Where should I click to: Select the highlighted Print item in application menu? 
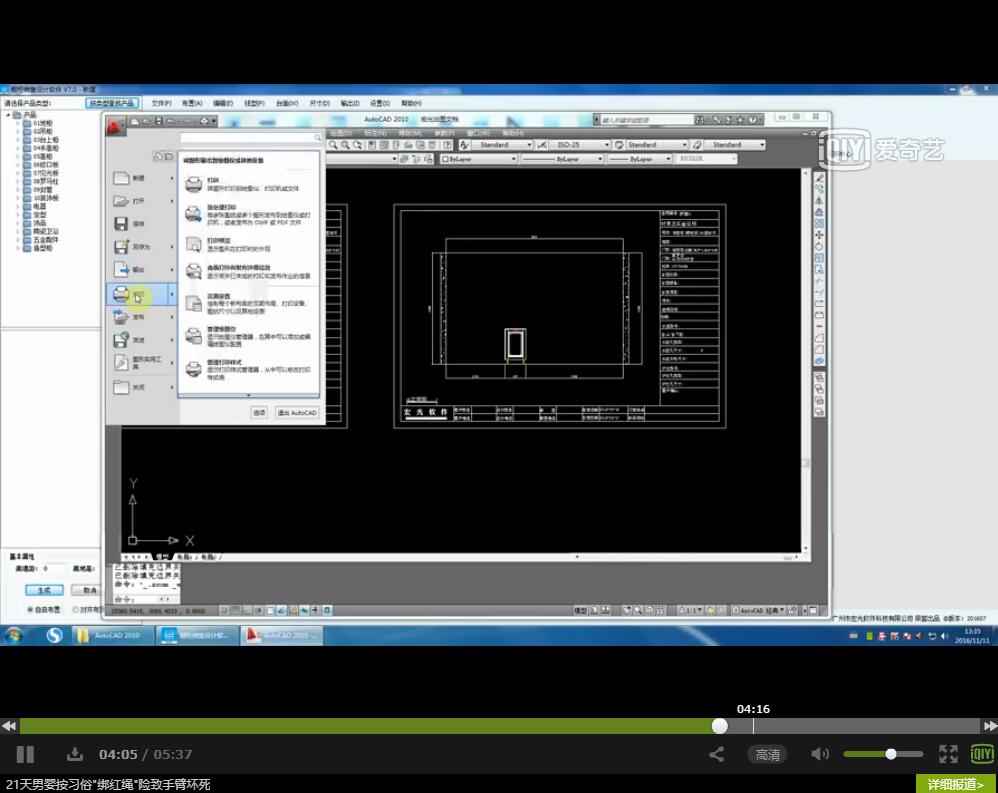coord(140,295)
